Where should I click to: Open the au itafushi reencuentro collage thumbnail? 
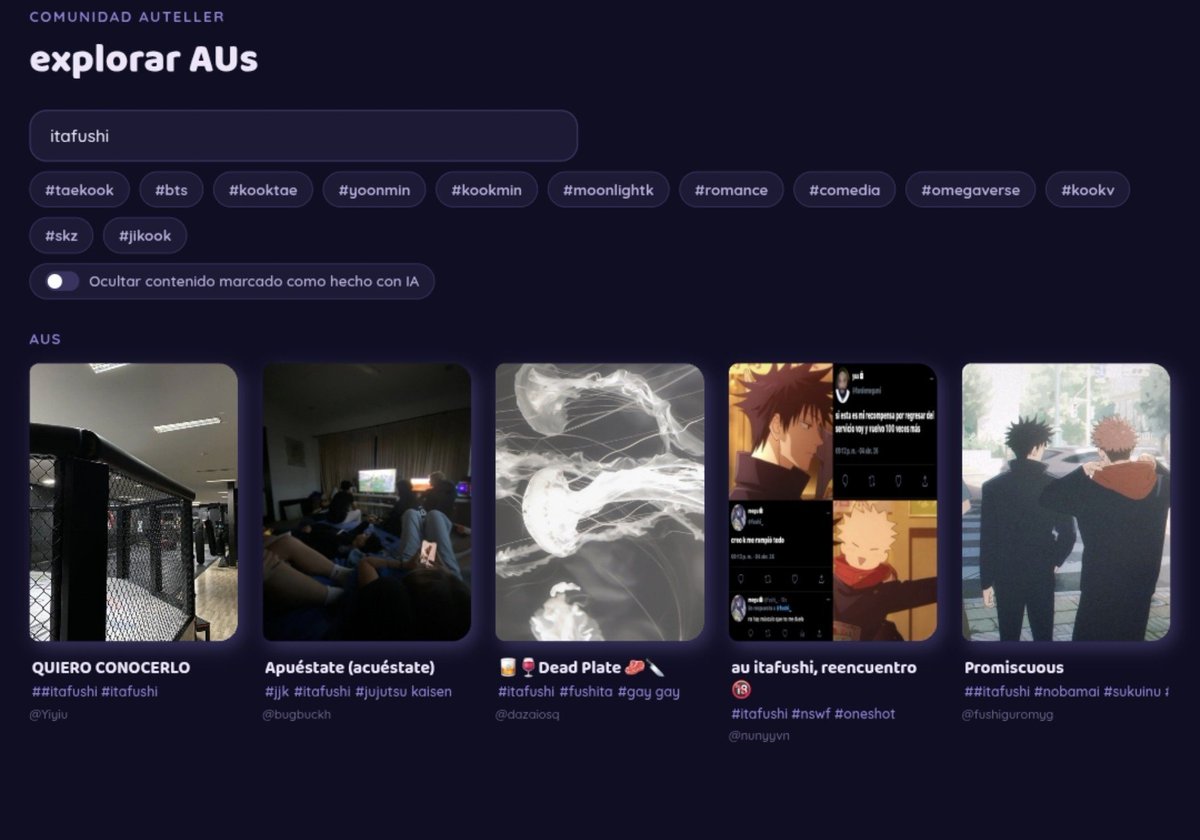[x=833, y=502]
